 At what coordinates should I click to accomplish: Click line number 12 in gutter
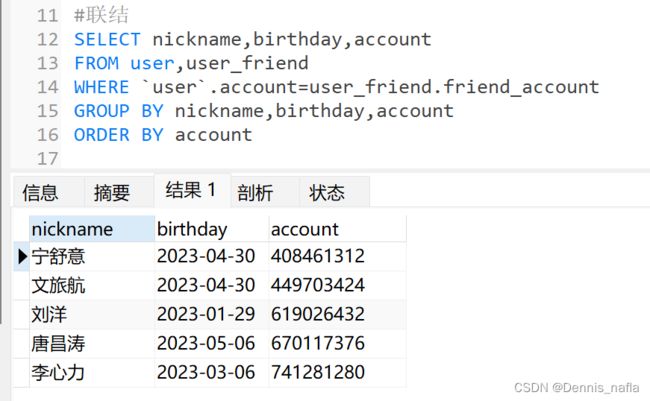(x=48, y=40)
